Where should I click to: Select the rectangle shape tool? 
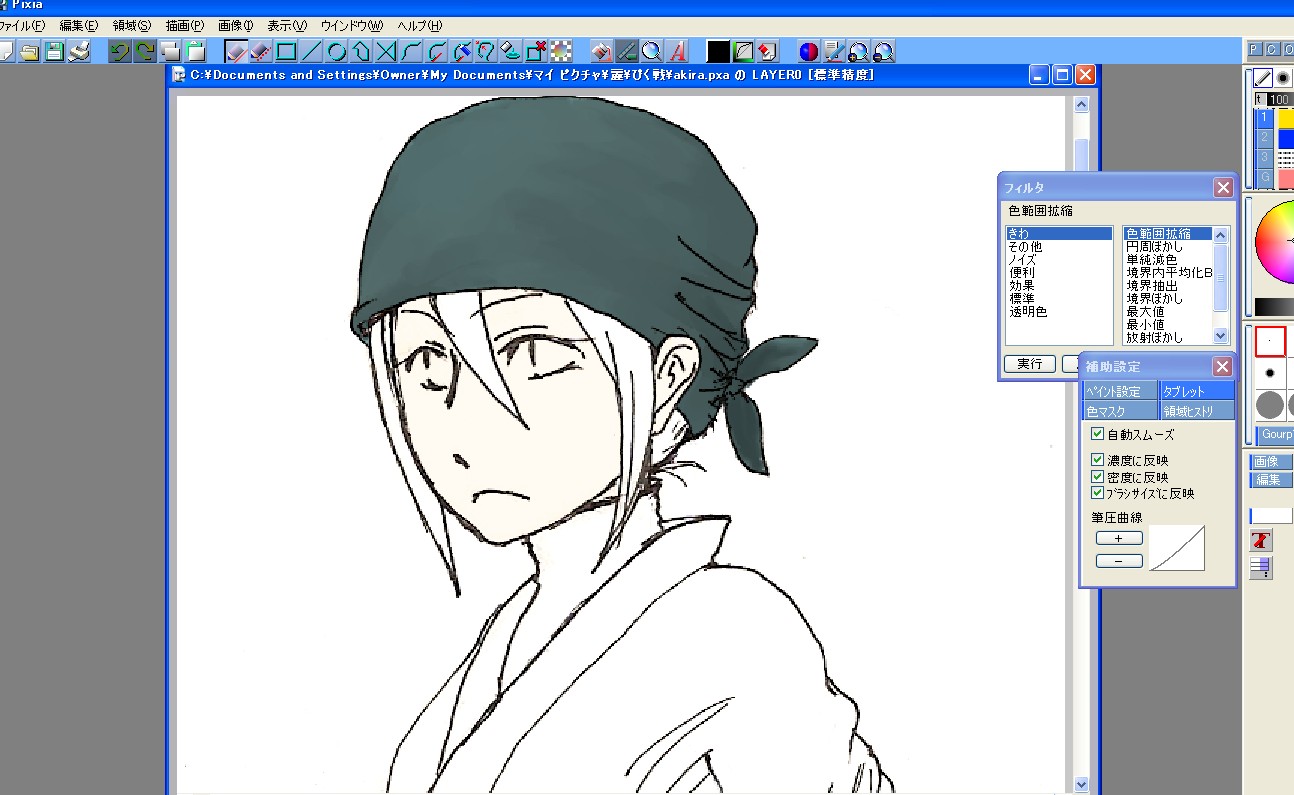pos(286,51)
